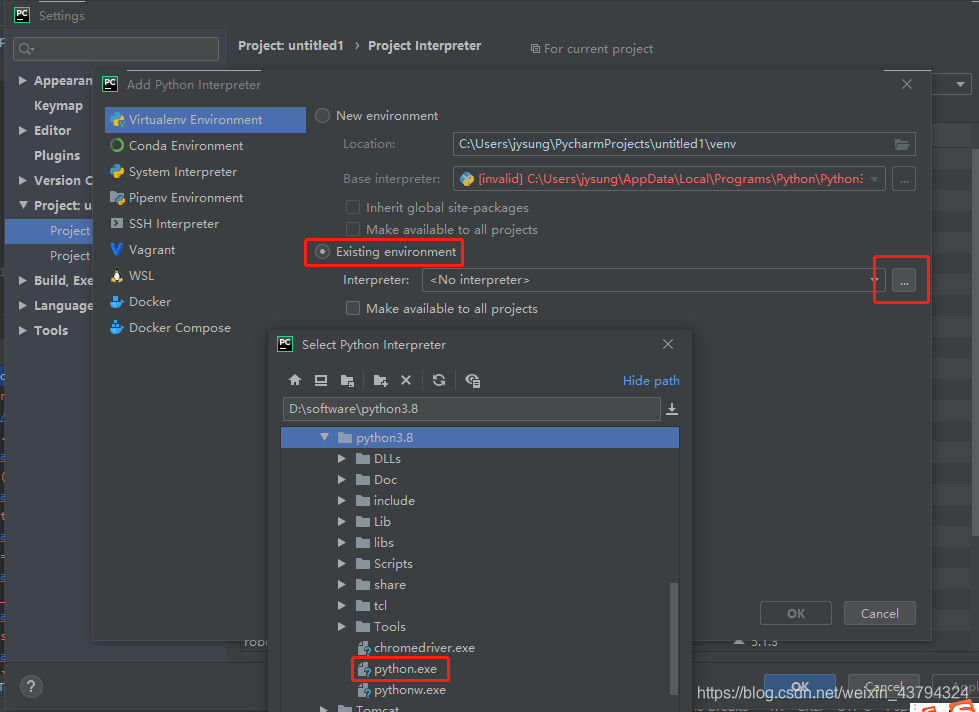Click the Docker Compose icon
The image size is (979, 712).
(117, 328)
